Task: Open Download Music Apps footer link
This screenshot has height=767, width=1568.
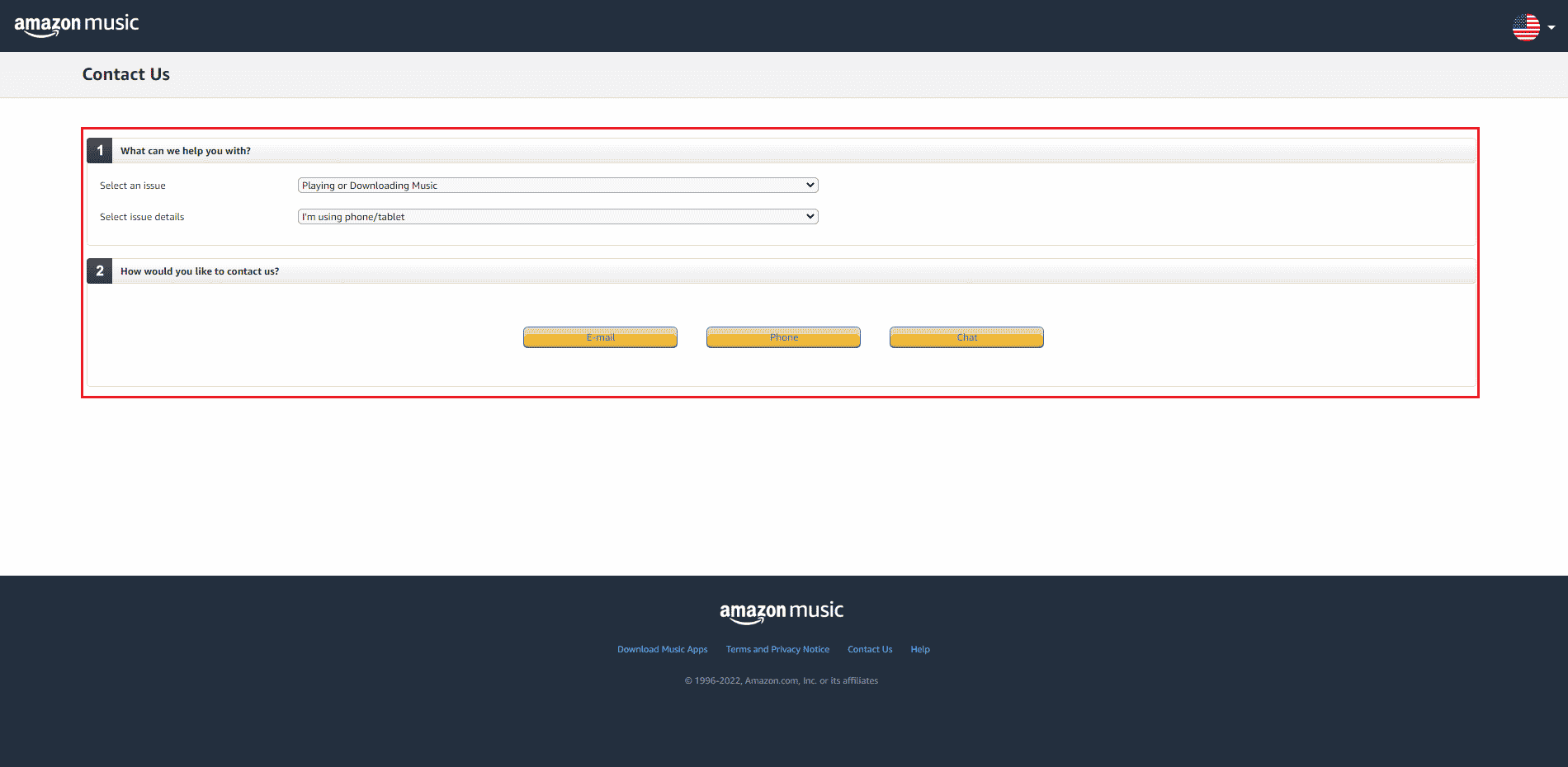Action: pos(663,650)
